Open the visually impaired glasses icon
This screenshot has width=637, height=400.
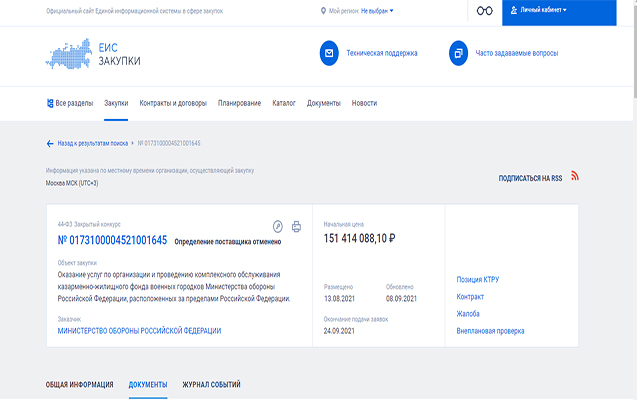(485, 11)
